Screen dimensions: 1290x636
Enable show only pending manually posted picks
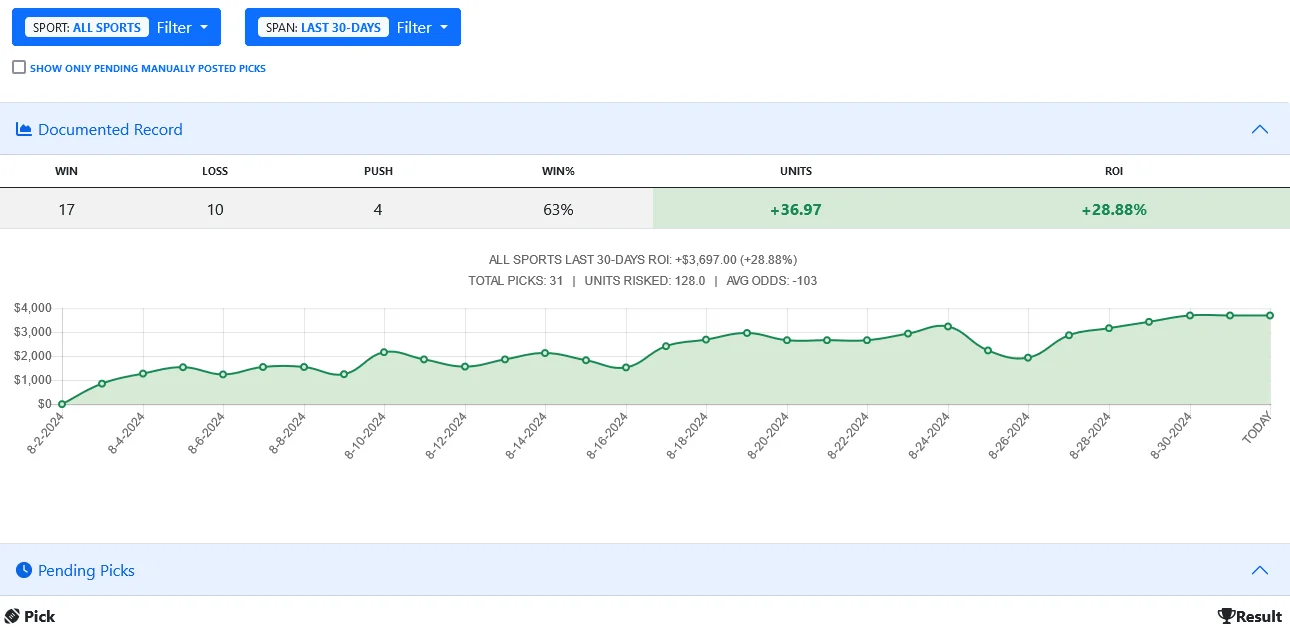(x=19, y=68)
